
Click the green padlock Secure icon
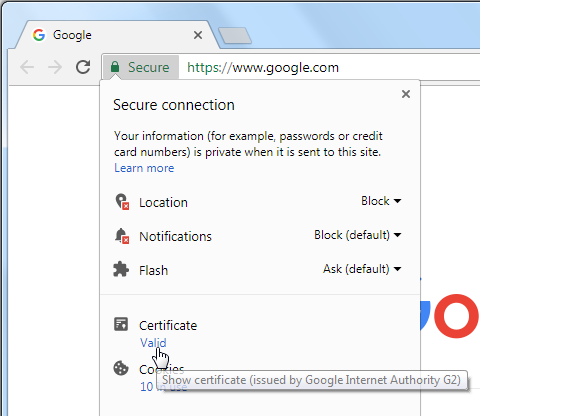115,67
